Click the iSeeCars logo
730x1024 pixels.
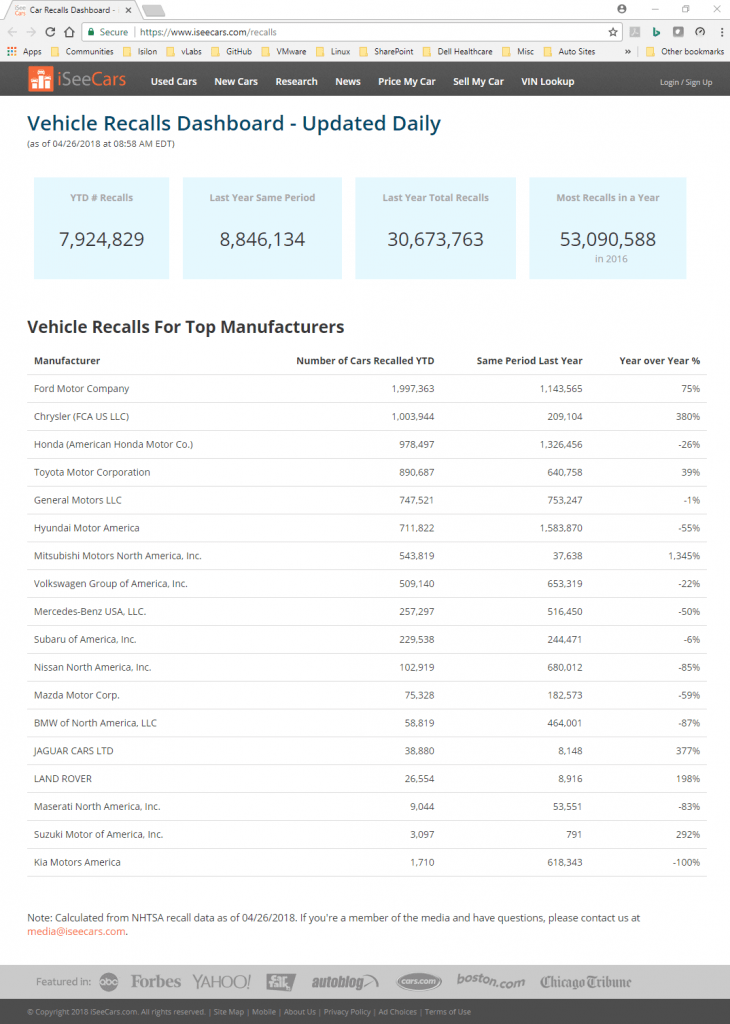click(76, 80)
